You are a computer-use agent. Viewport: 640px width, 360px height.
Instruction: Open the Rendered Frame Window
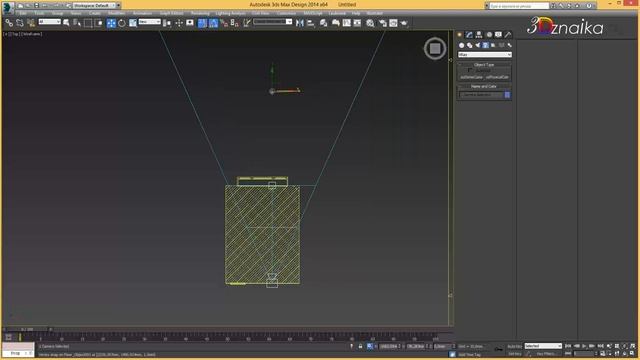pyautogui.click(x=393, y=23)
